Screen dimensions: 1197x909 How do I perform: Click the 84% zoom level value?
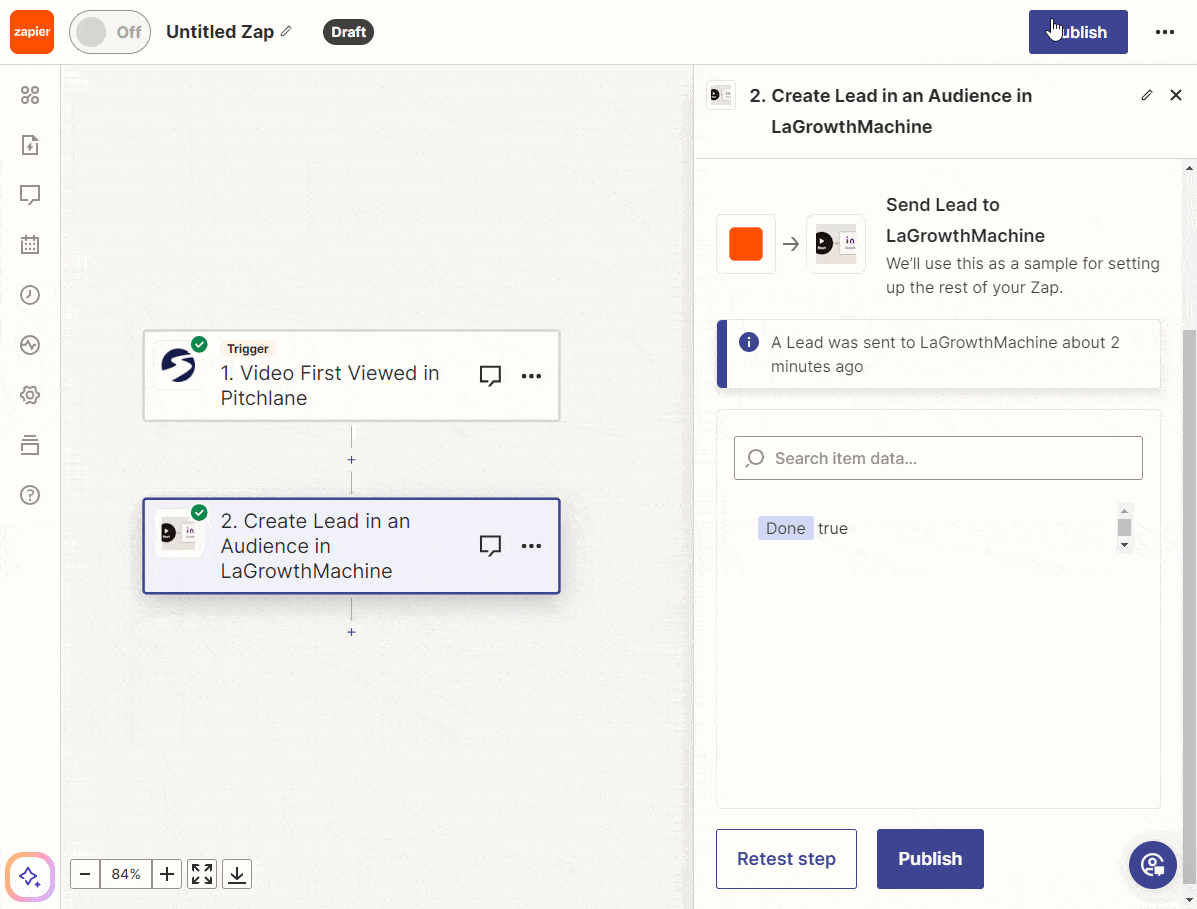126,874
